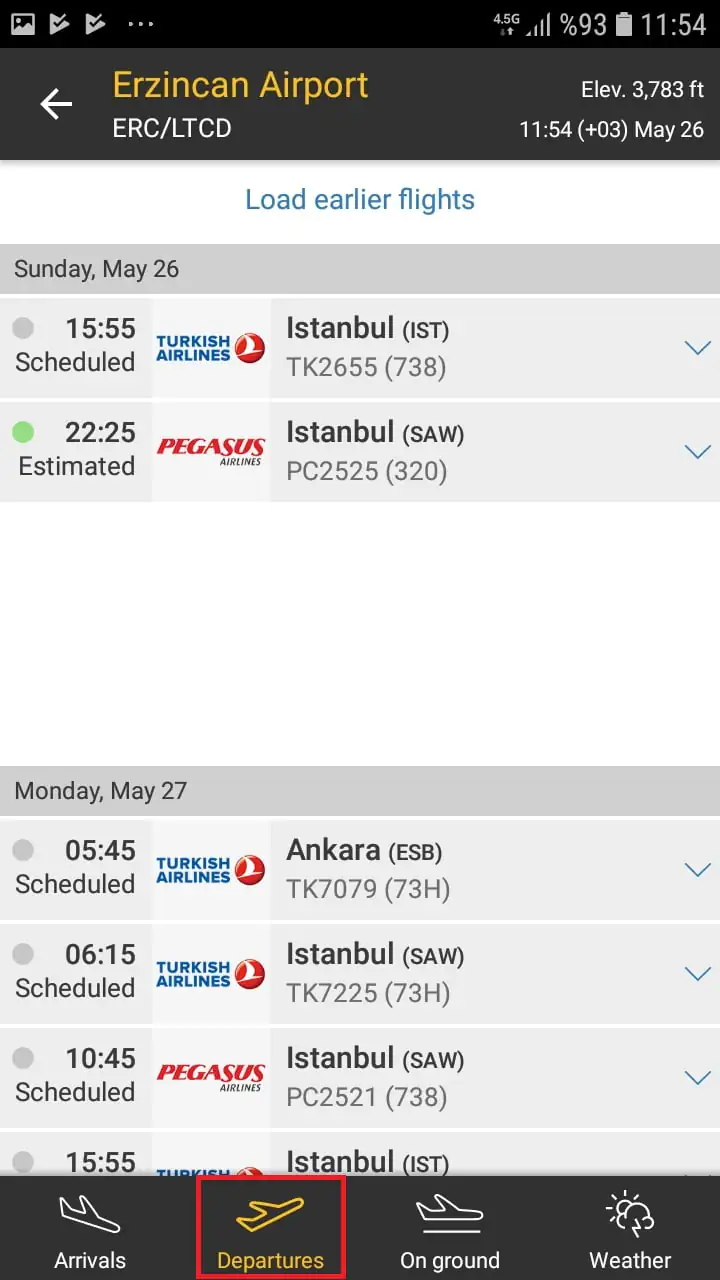
Task: Open Erzincan Airport title
Action: point(240,86)
